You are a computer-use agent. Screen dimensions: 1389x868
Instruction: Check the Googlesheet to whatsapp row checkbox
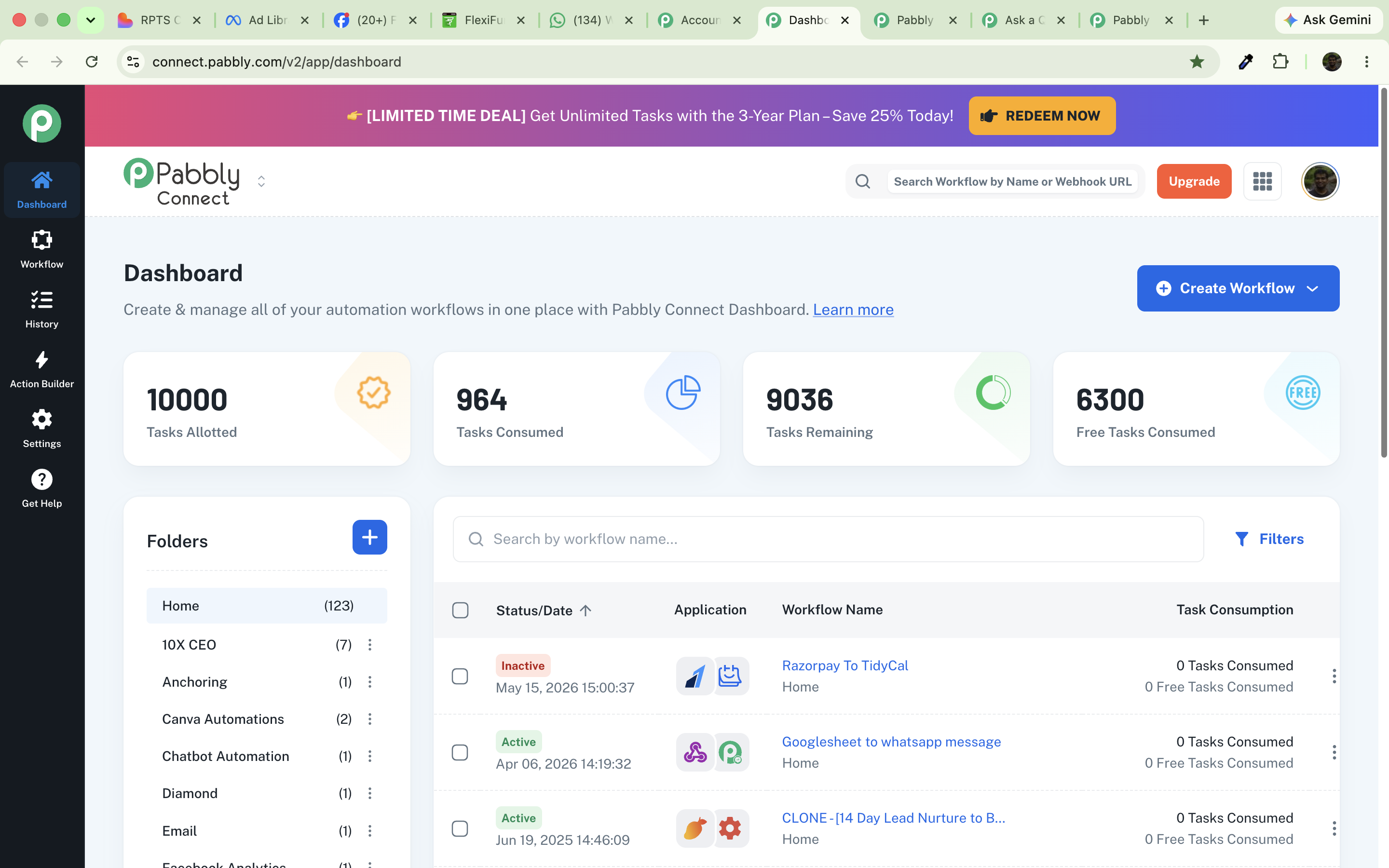(460, 752)
